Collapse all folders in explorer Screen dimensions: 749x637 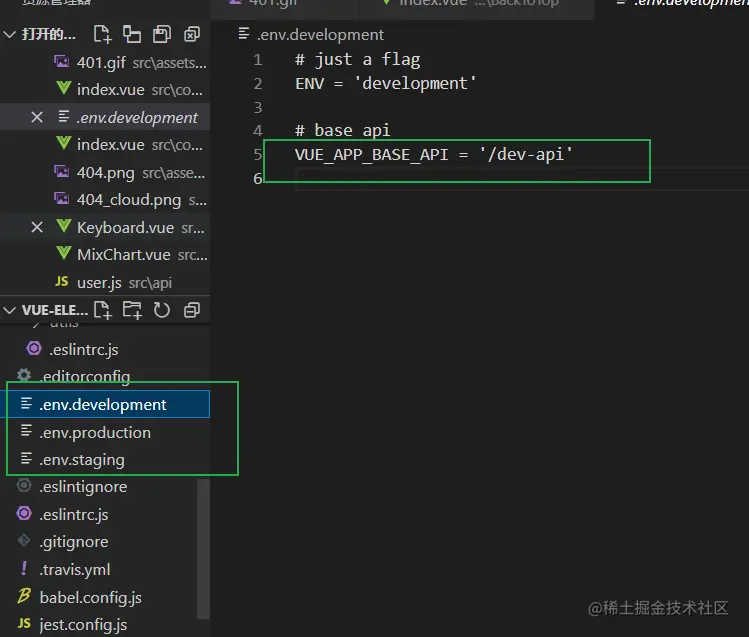[x=192, y=310]
